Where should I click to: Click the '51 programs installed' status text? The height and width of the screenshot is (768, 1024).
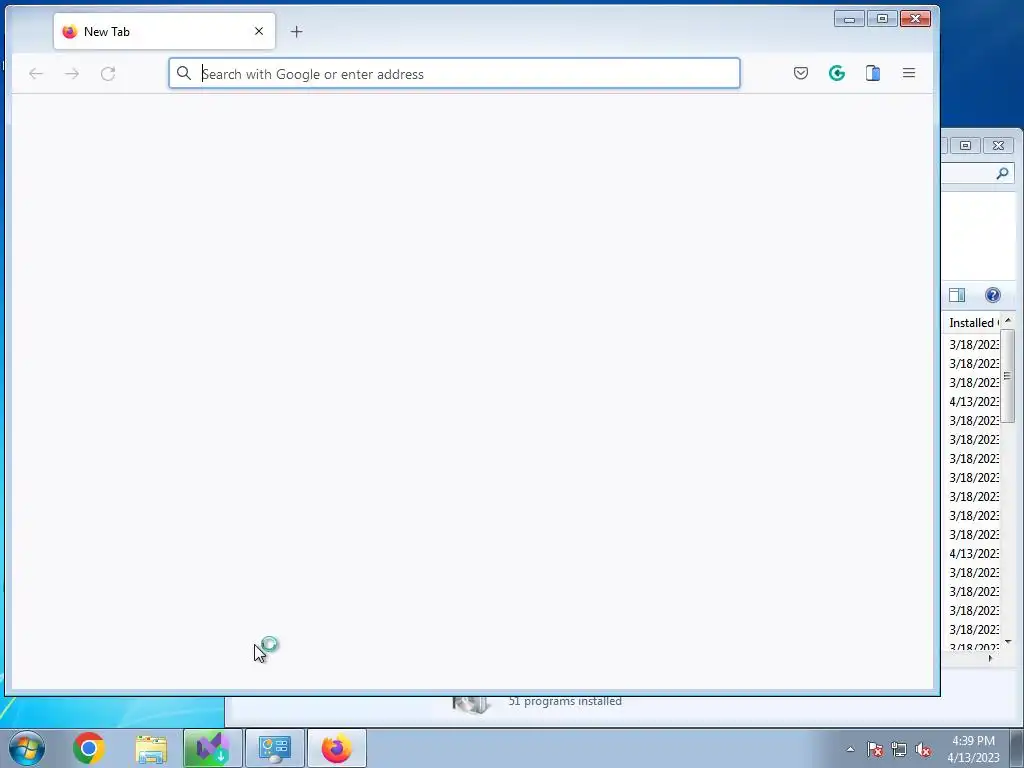click(x=565, y=701)
